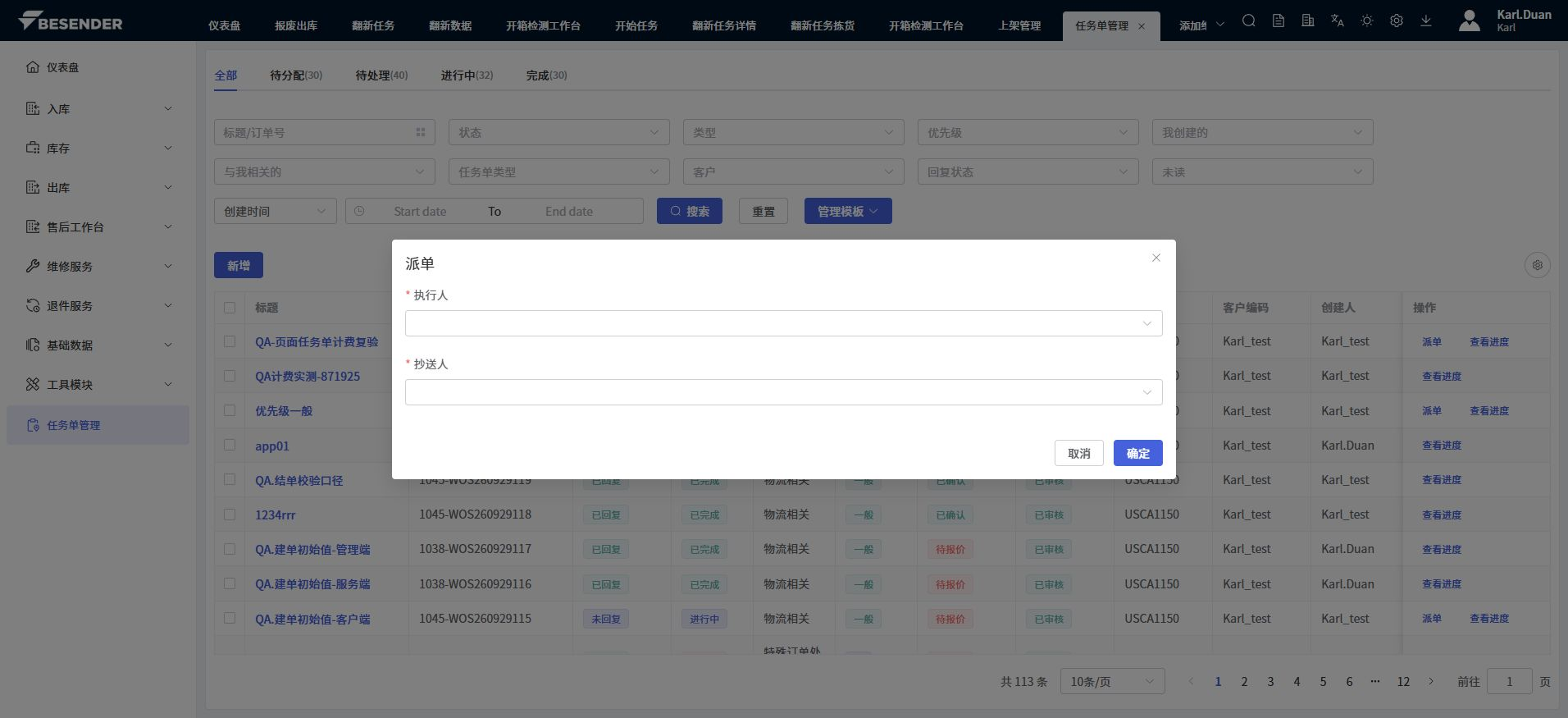Click the 取消 button in dialog

pos(1079,453)
